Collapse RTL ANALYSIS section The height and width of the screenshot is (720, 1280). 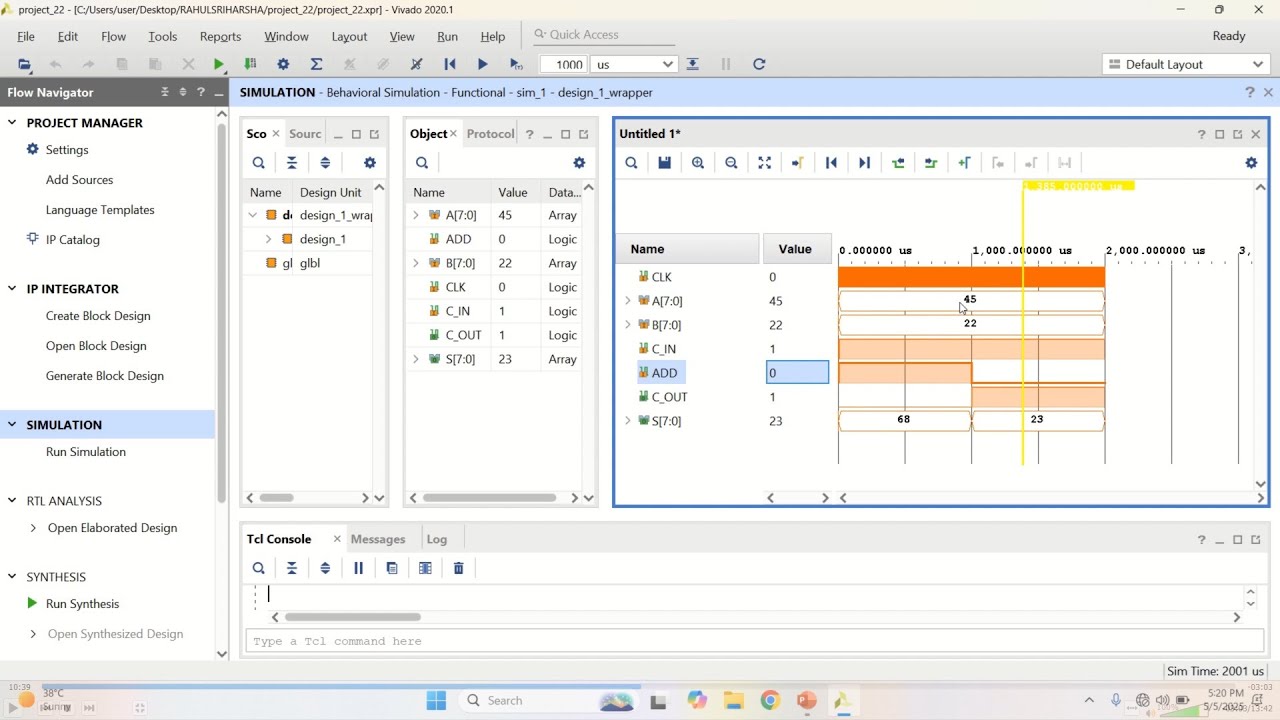[x=12, y=501]
